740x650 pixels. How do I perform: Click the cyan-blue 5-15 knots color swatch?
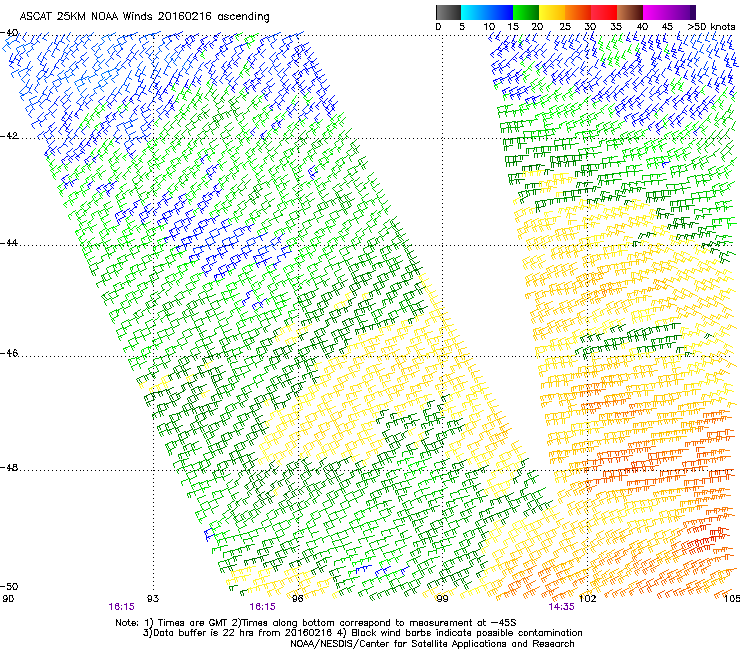click(x=487, y=12)
